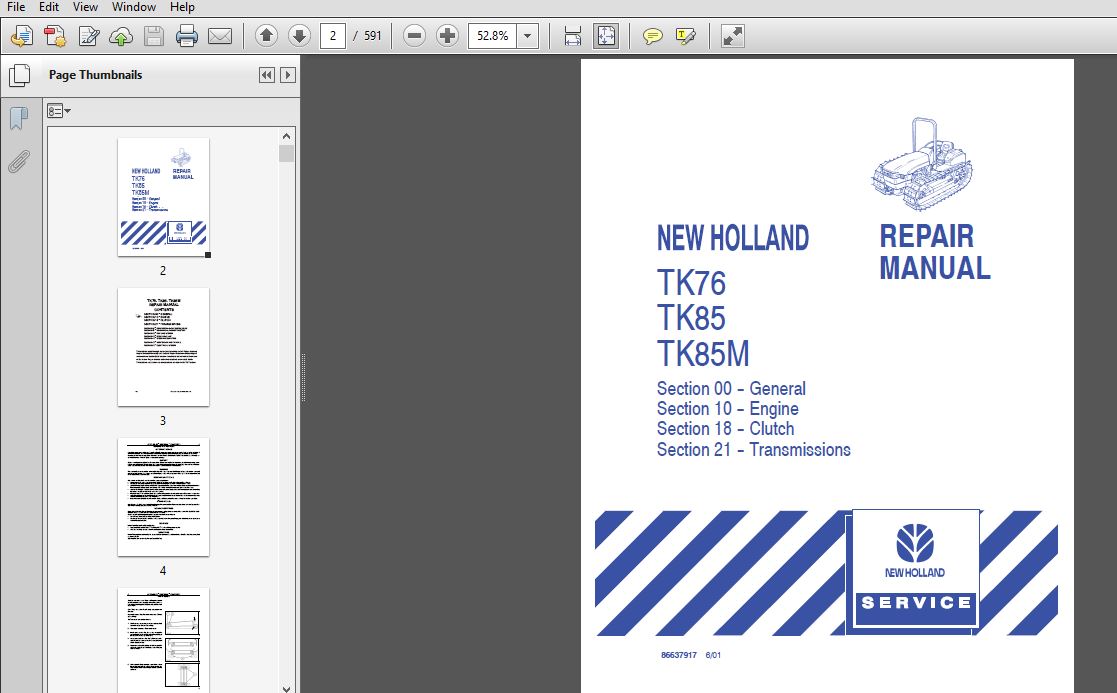
Task: Click the 'TK85M' model text
Action: [703, 354]
